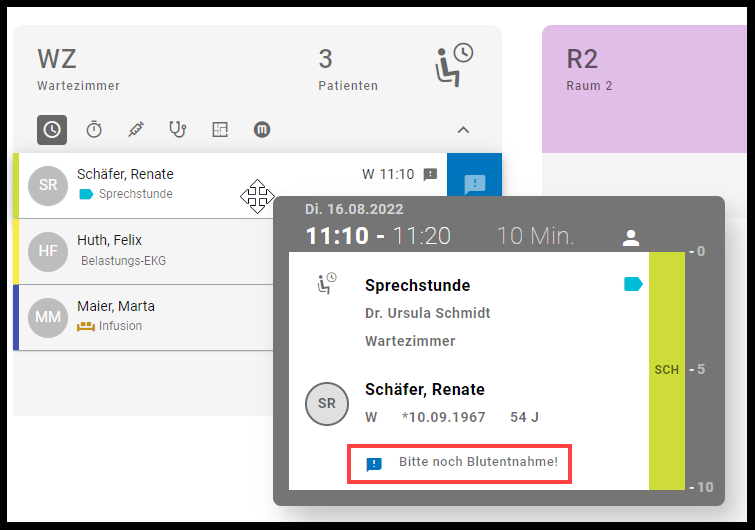
Task: Click the birth date *10.09.1967
Action: point(443,417)
